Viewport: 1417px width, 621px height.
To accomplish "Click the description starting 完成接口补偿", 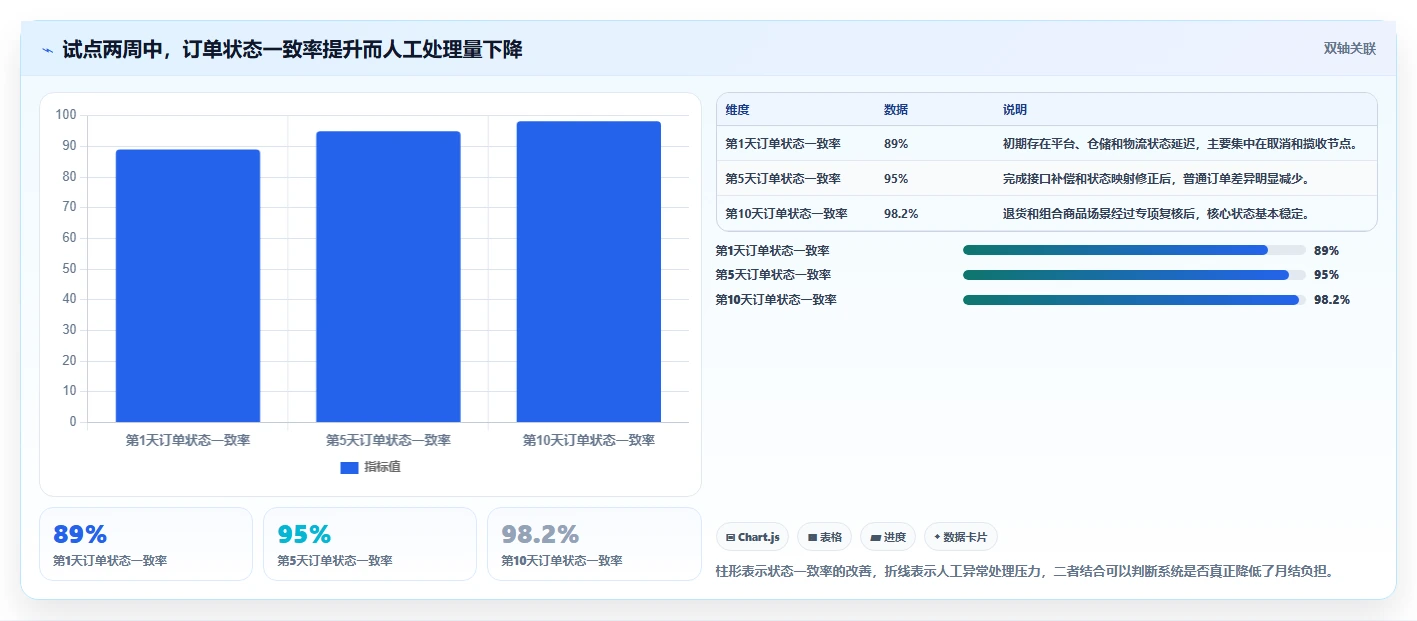I will pyautogui.click(x=1157, y=179).
